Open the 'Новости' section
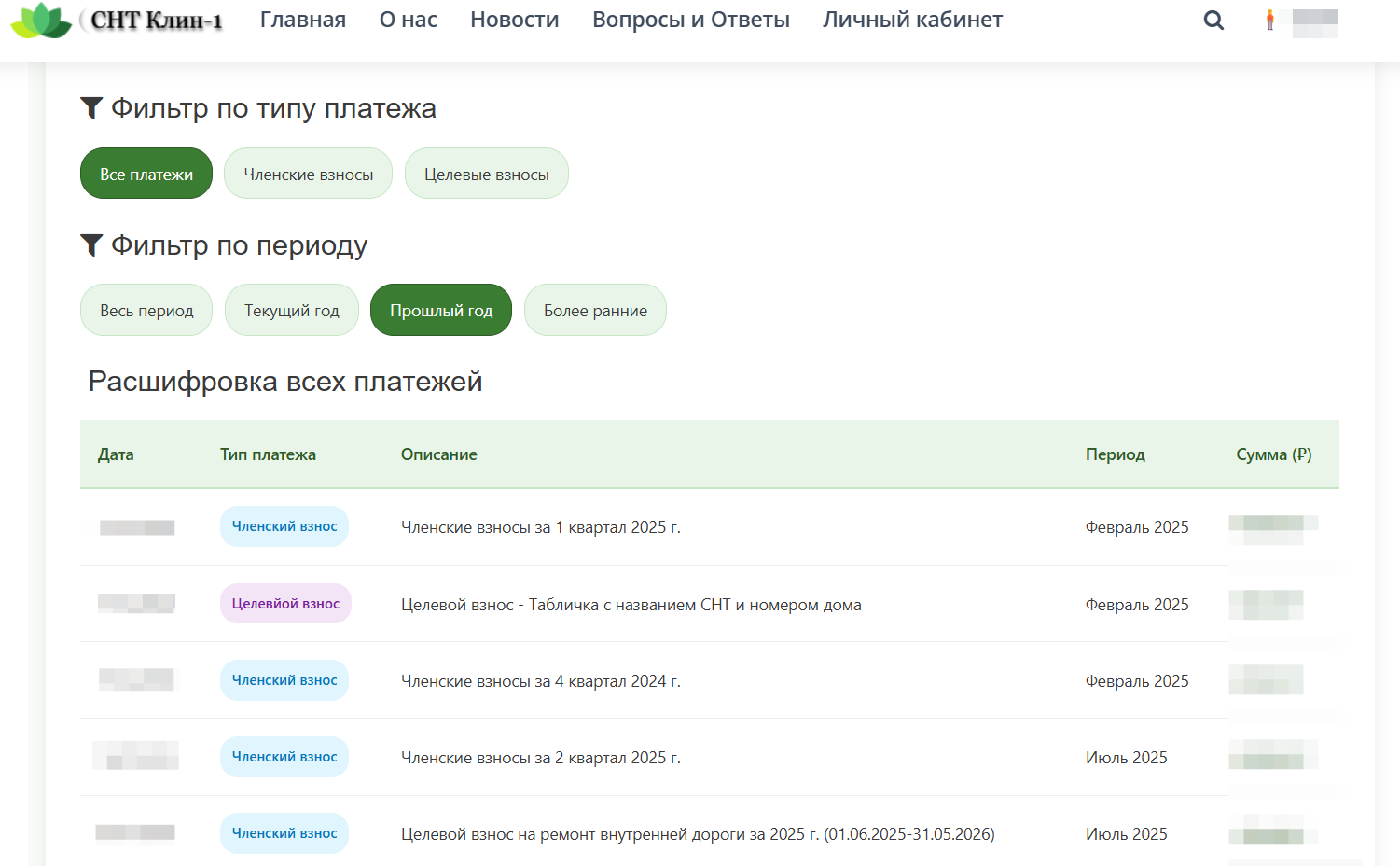 click(x=514, y=21)
